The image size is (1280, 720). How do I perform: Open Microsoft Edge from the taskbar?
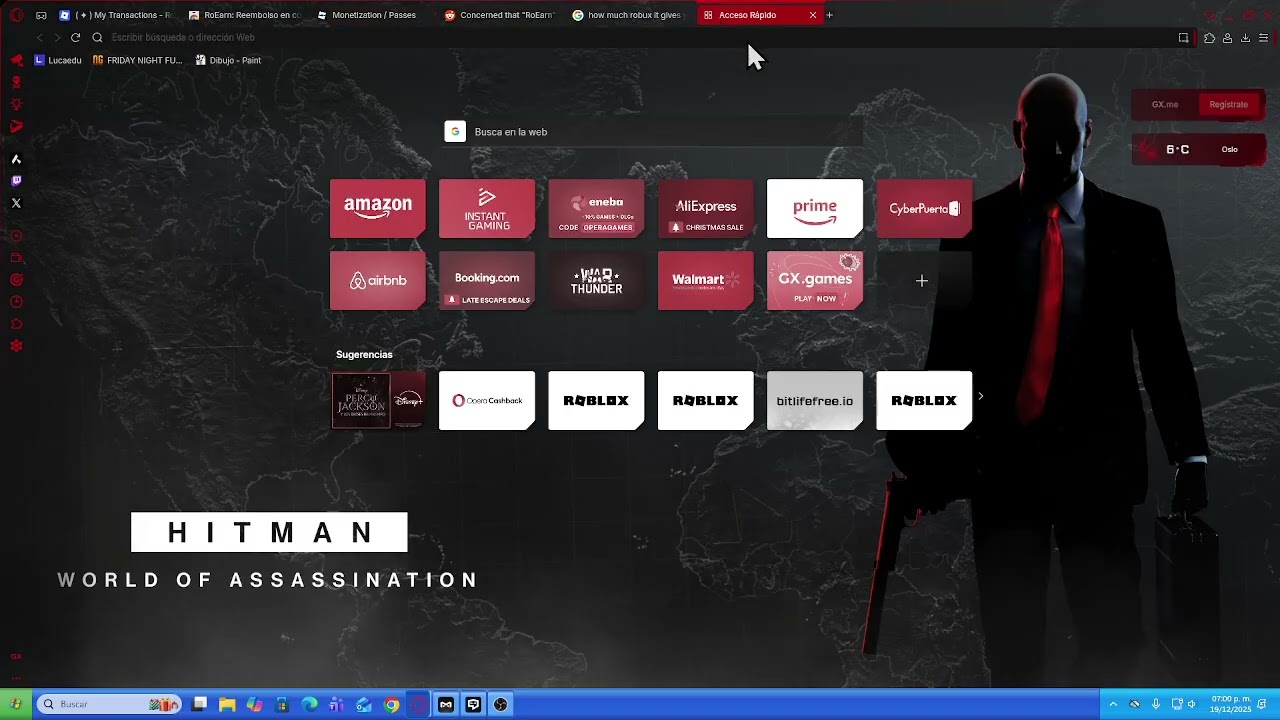pos(309,705)
